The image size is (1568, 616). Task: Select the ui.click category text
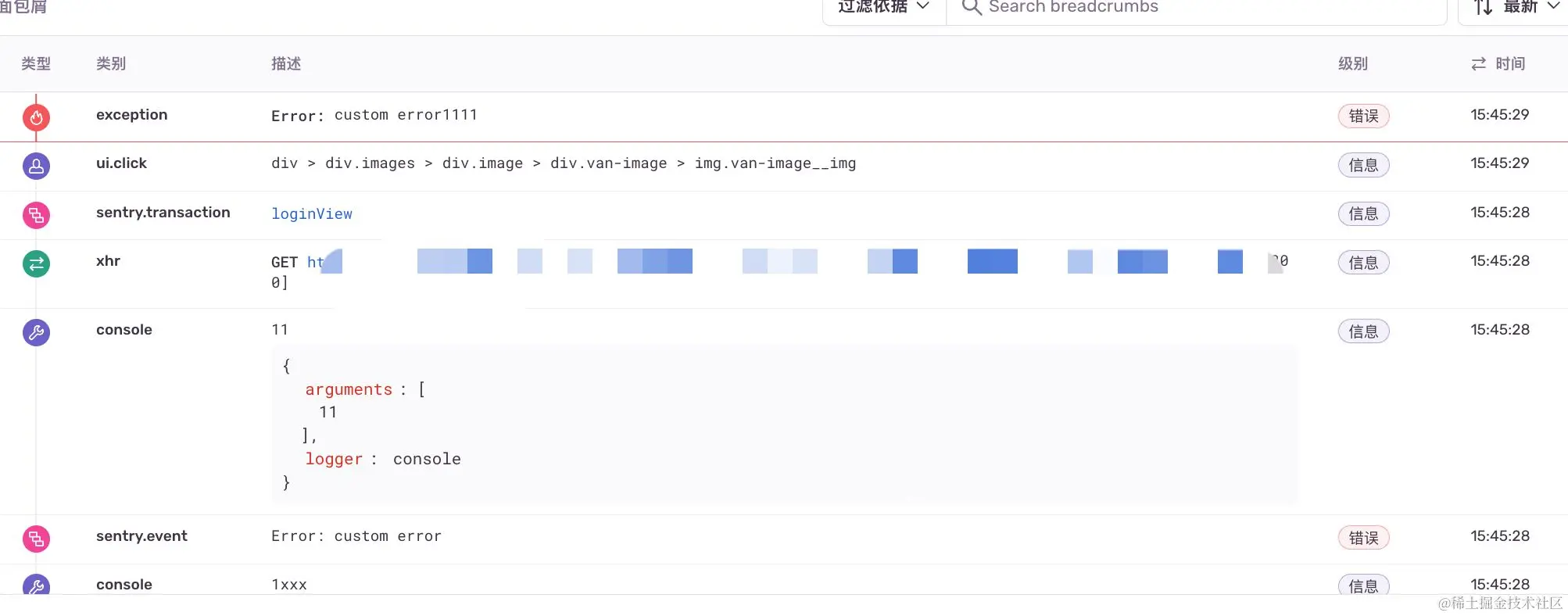[121, 163]
